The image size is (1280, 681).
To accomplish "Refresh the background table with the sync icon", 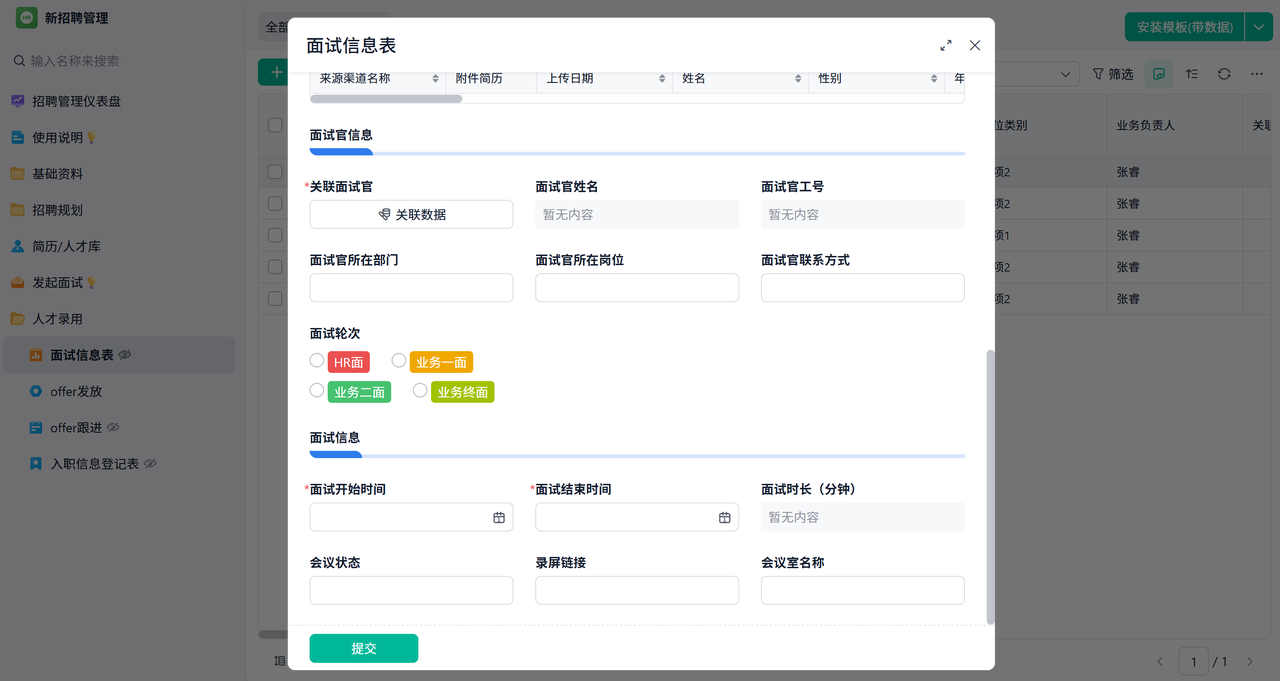I will click(x=1224, y=74).
